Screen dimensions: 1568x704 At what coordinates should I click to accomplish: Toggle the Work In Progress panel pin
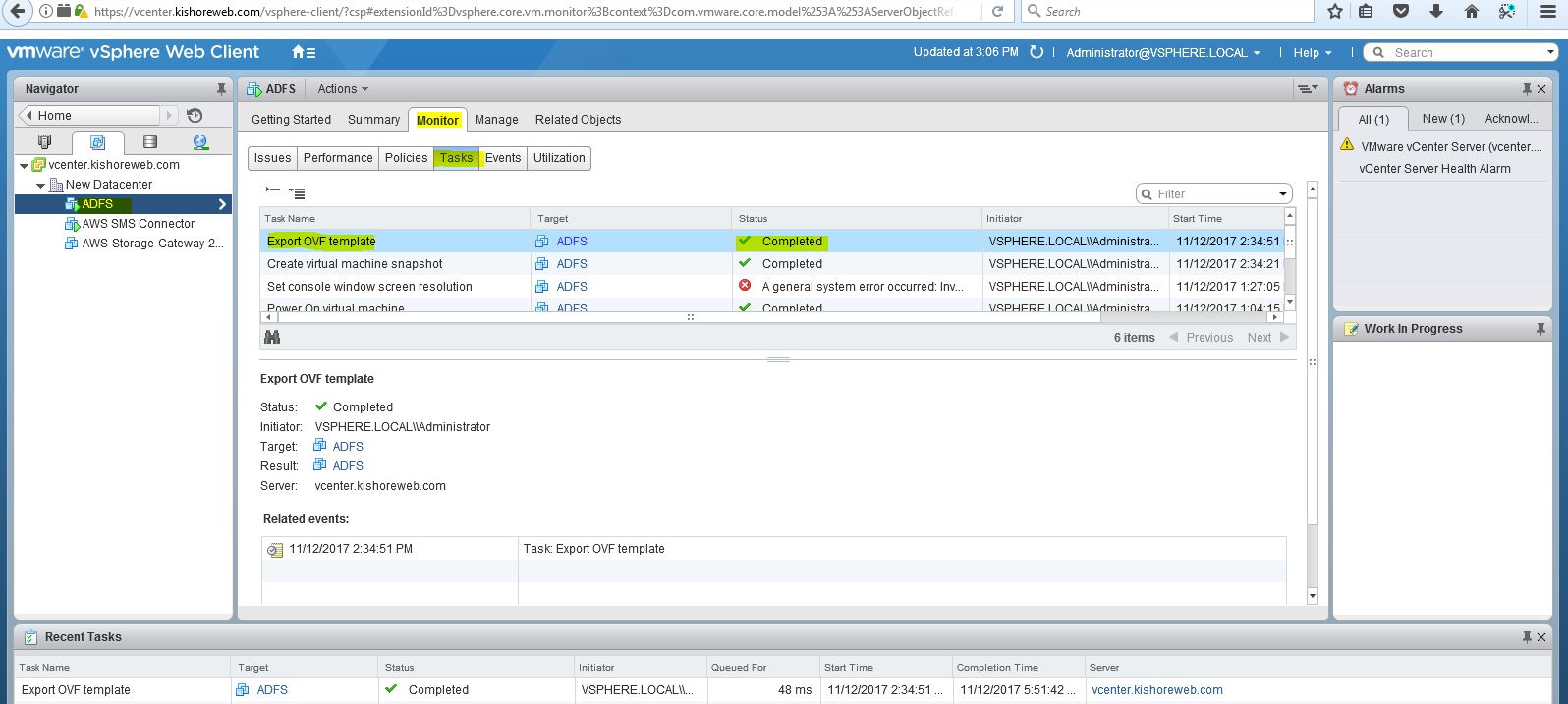tap(1540, 329)
